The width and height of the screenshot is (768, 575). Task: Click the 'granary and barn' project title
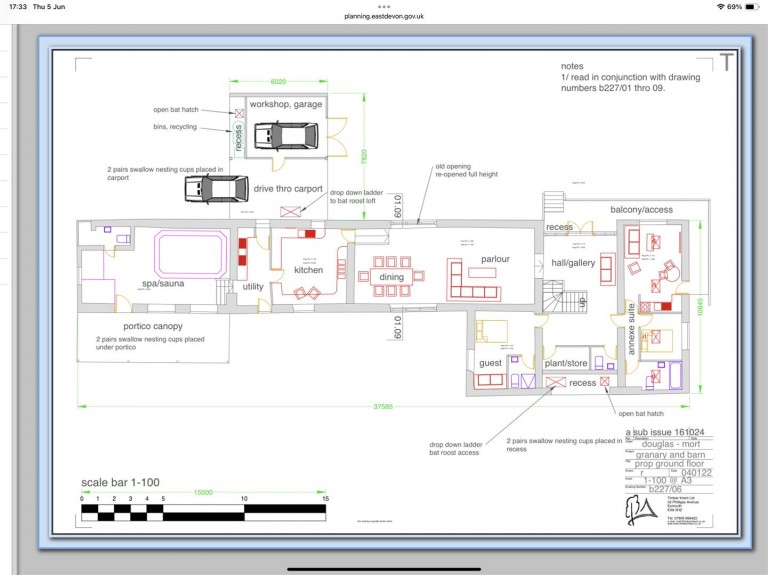(x=670, y=455)
